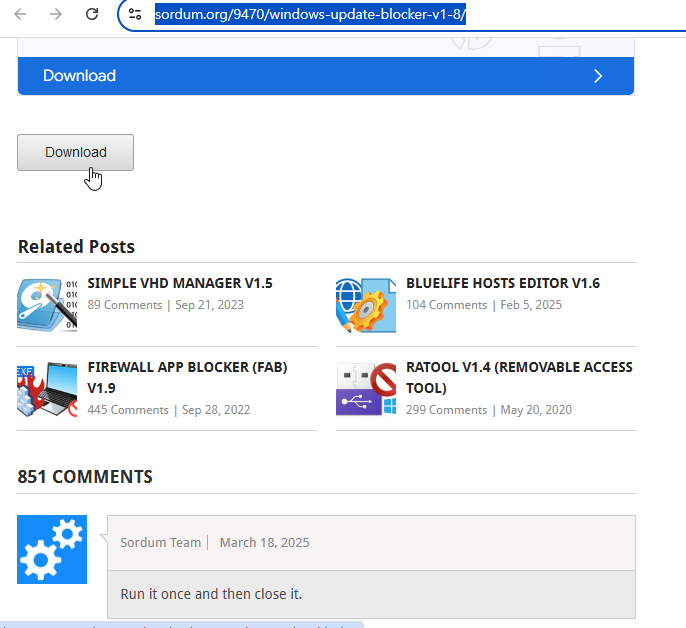Click the gray Download button
686x628 pixels.
click(x=75, y=152)
